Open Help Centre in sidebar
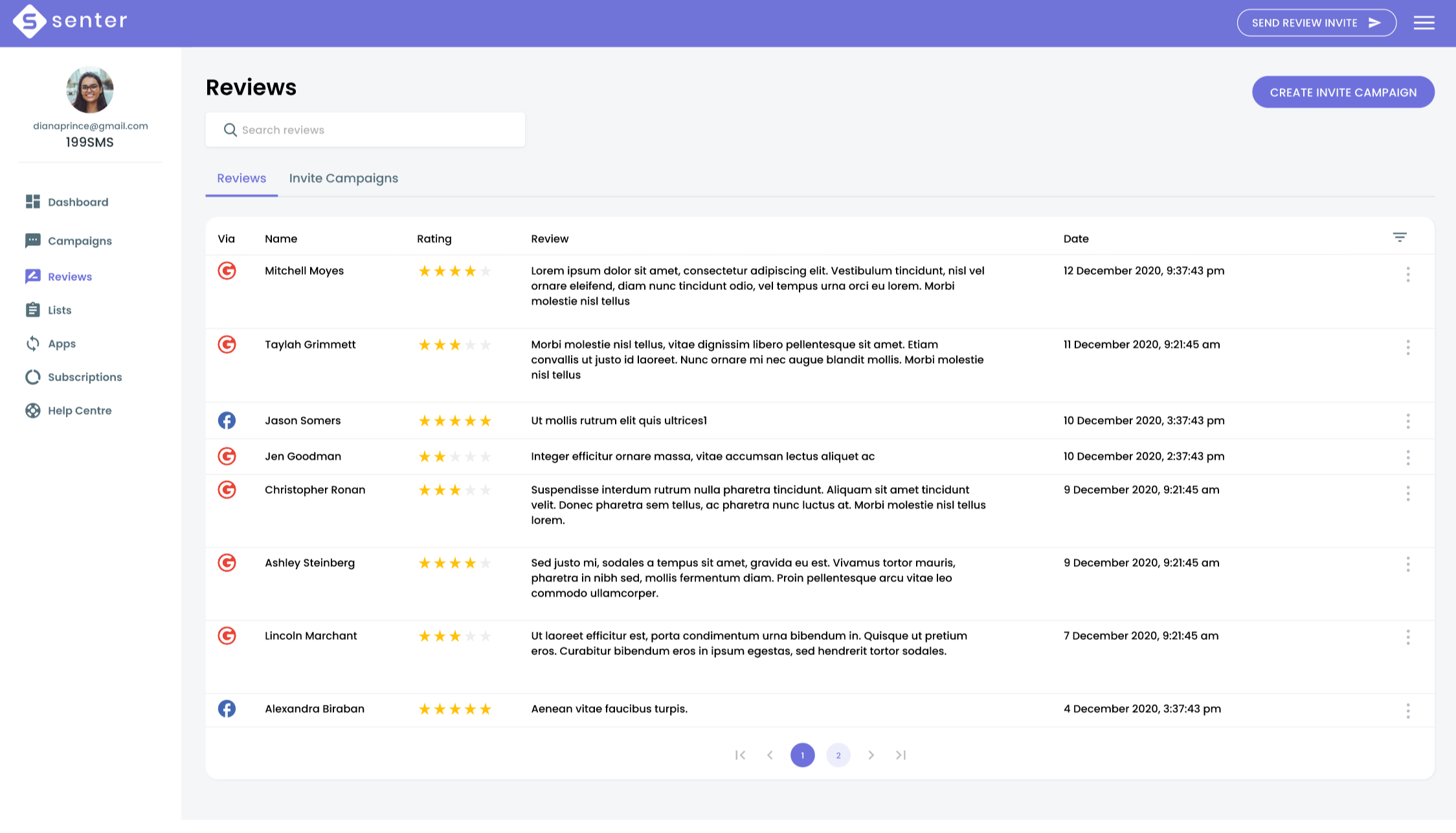 [79, 411]
